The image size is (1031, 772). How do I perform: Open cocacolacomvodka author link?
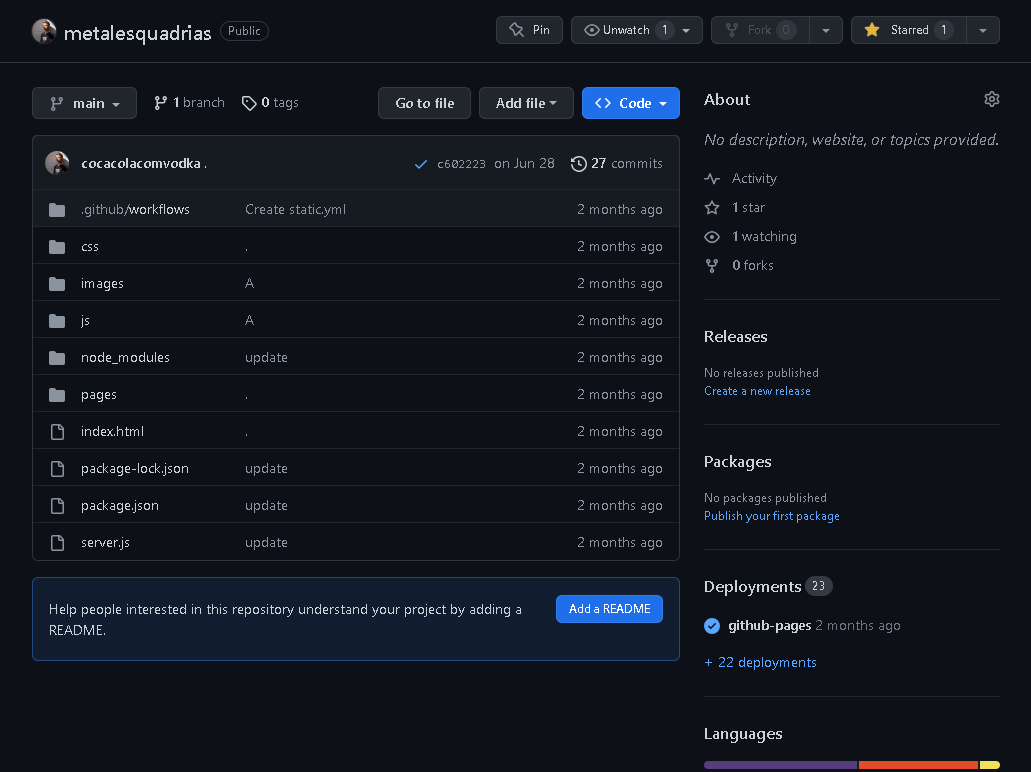tap(141, 164)
